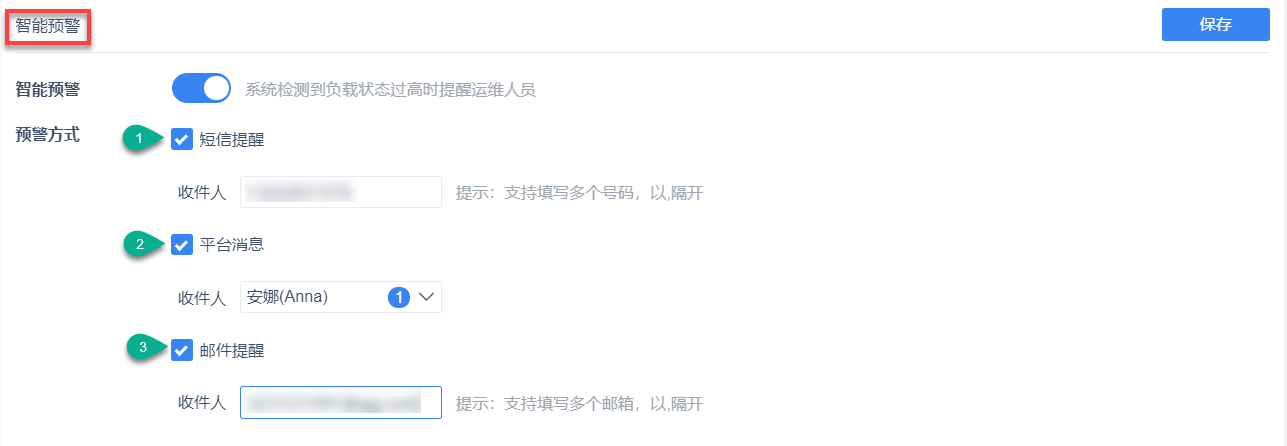Click the SMS recipient phone number field

341,192
